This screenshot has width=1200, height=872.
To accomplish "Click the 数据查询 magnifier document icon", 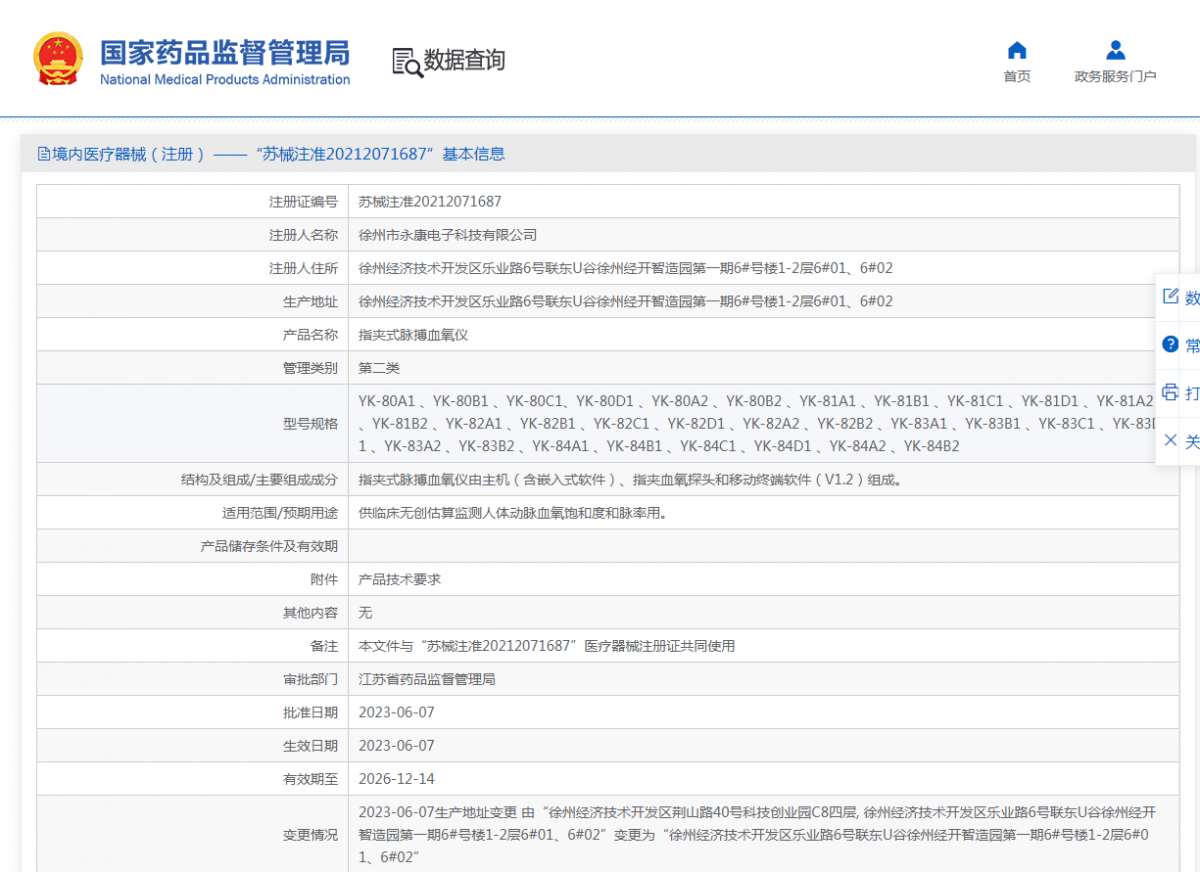I will click(x=407, y=62).
